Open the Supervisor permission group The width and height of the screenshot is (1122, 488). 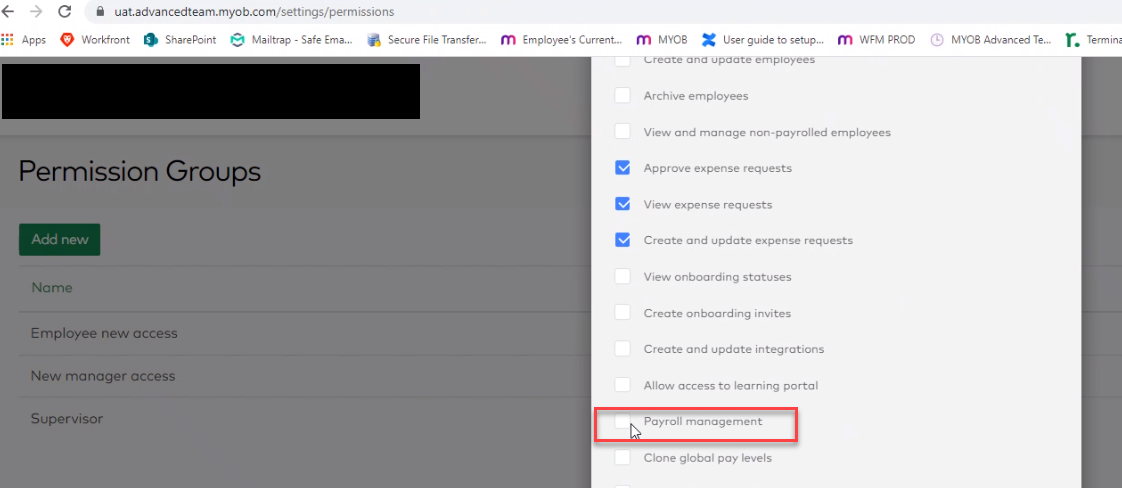(67, 419)
